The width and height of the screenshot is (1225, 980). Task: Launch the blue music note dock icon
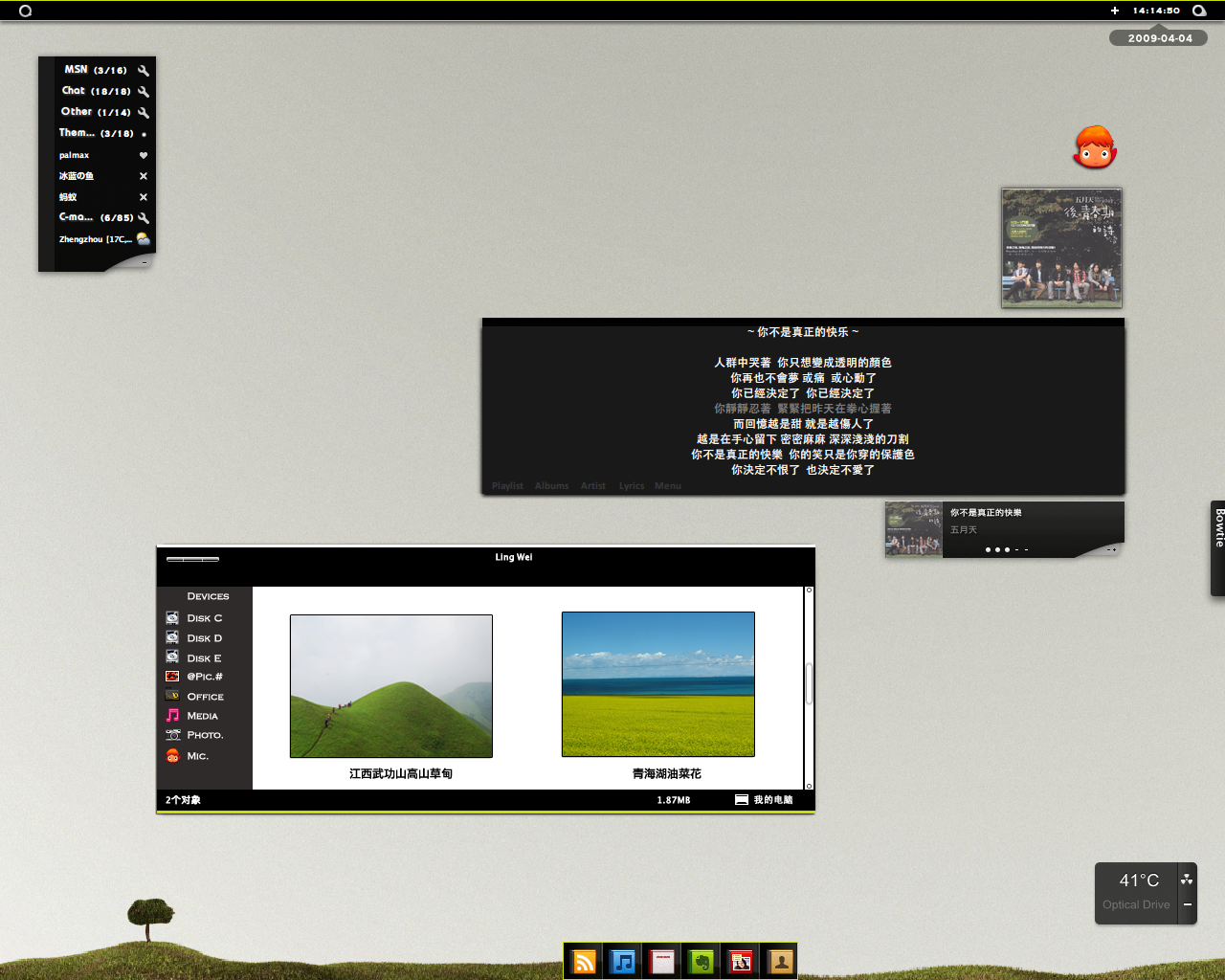pos(623,961)
